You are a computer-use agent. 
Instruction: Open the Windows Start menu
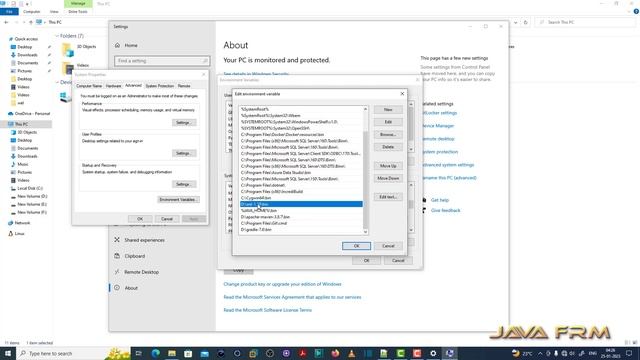[8, 353]
